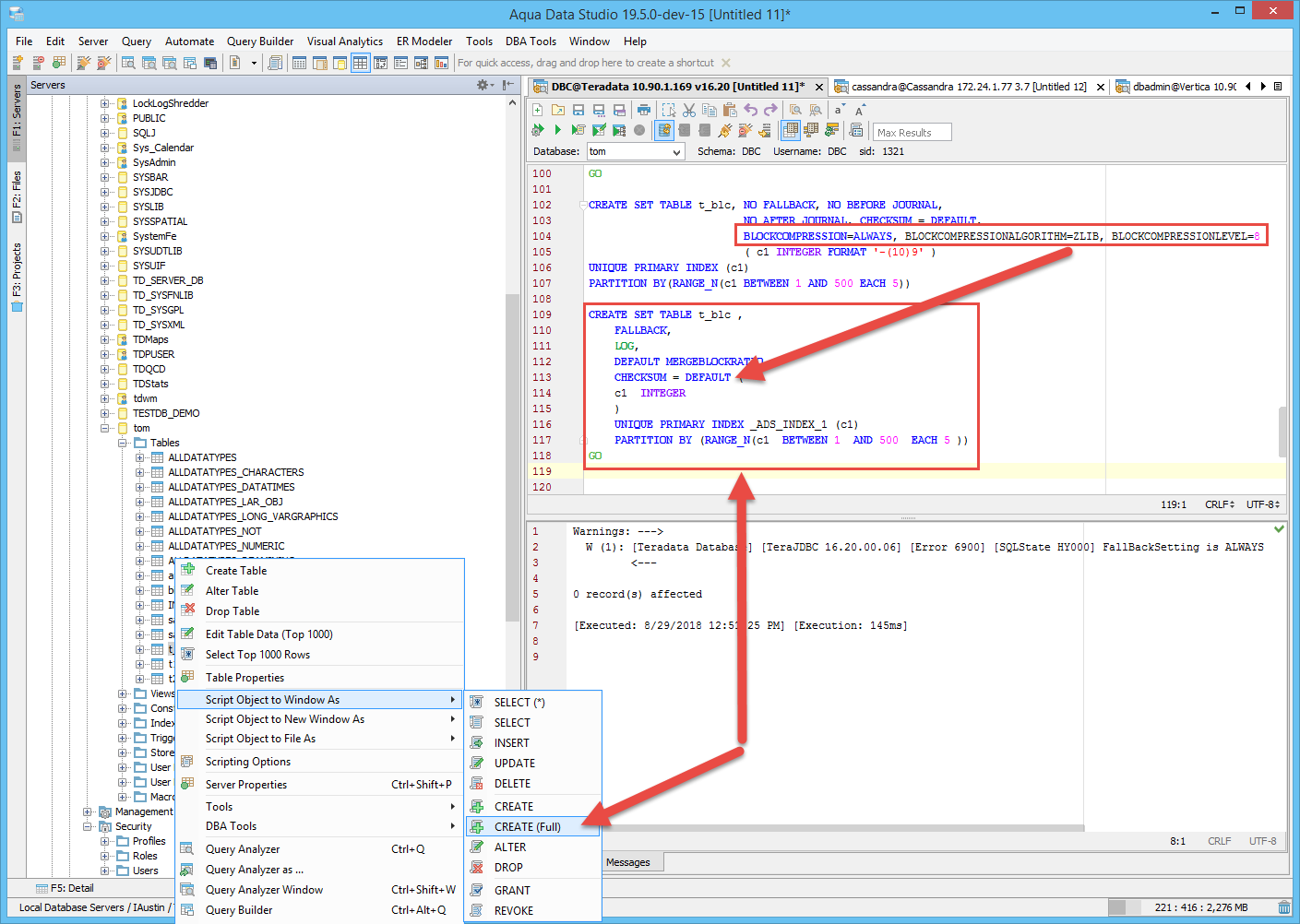Open the F2: Files side tab

click(17, 197)
